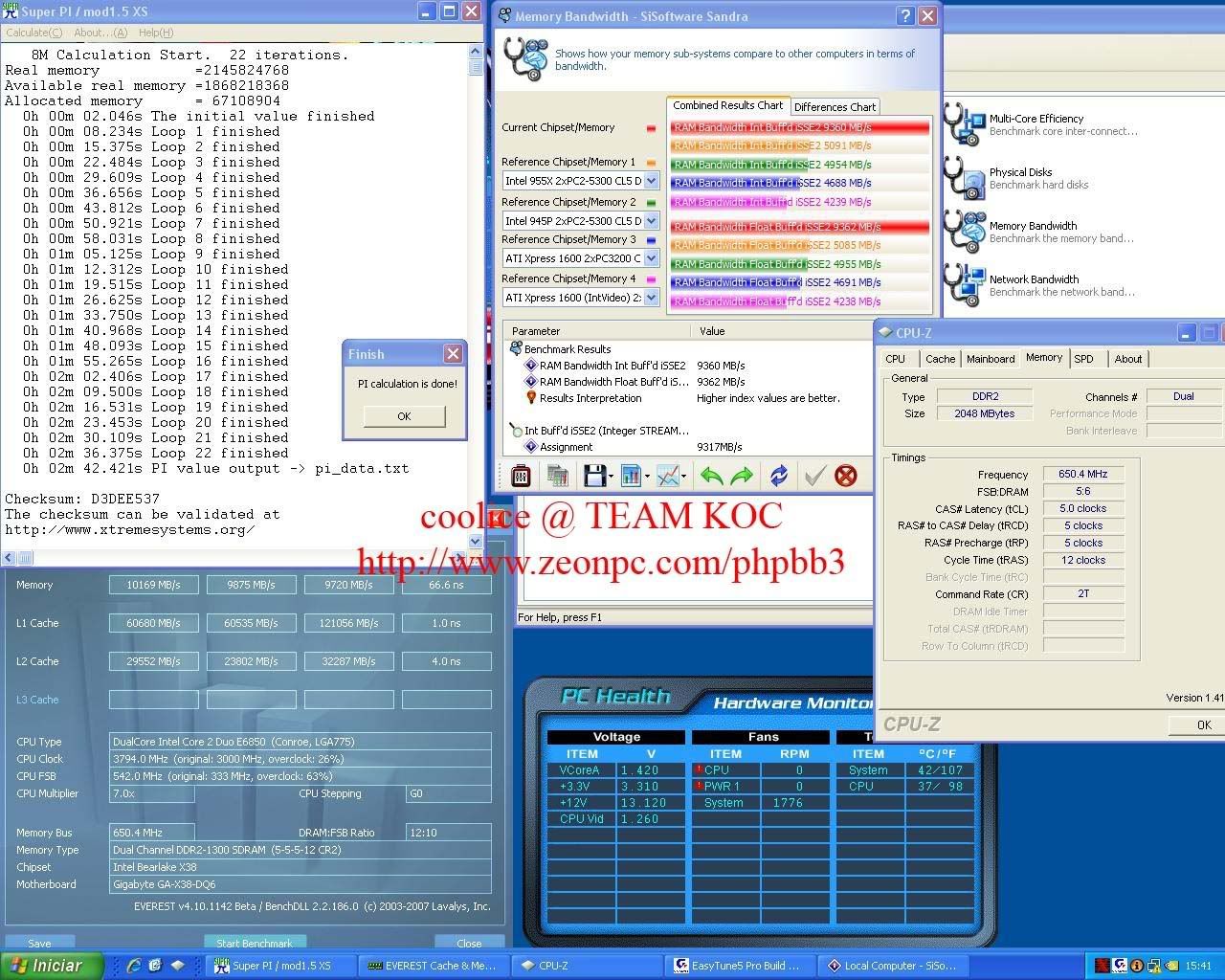Open the Calculate menu in Super PI
The height and width of the screenshot is (980, 1225).
33,33
